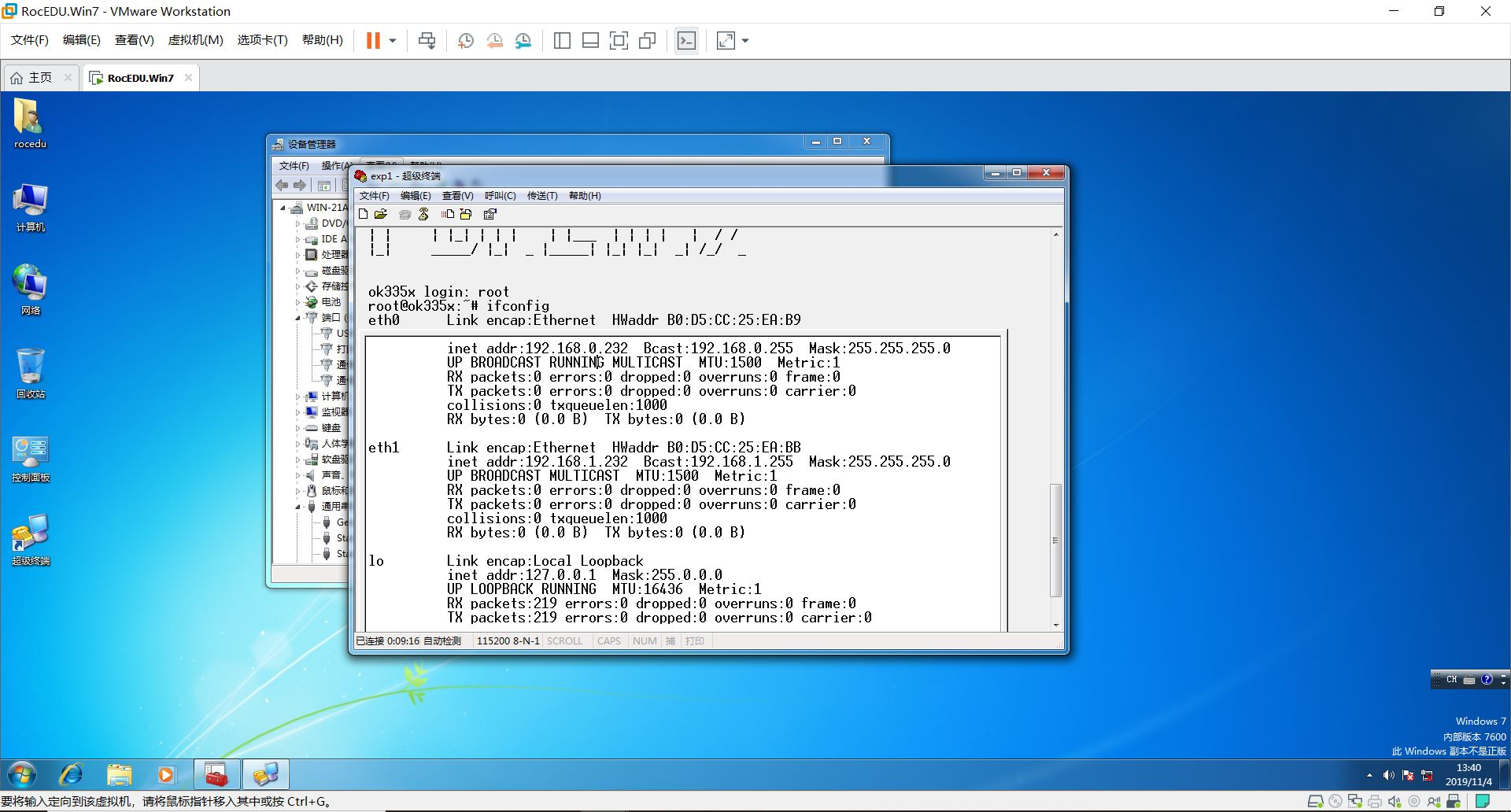Close the RocEDU.Win7 tab
The image size is (1511, 812).
(x=188, y=77)
